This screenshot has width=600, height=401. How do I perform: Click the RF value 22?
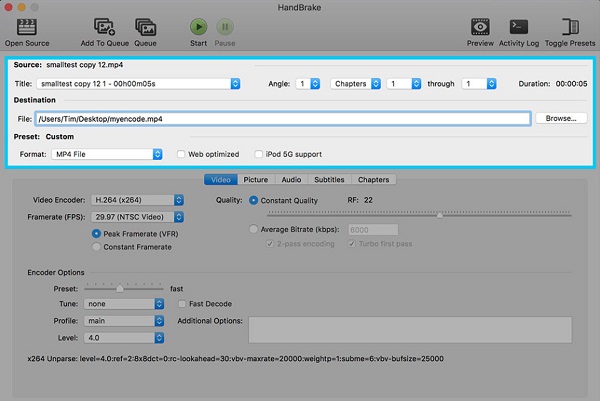pyautogui.click(x=368, y=200)
